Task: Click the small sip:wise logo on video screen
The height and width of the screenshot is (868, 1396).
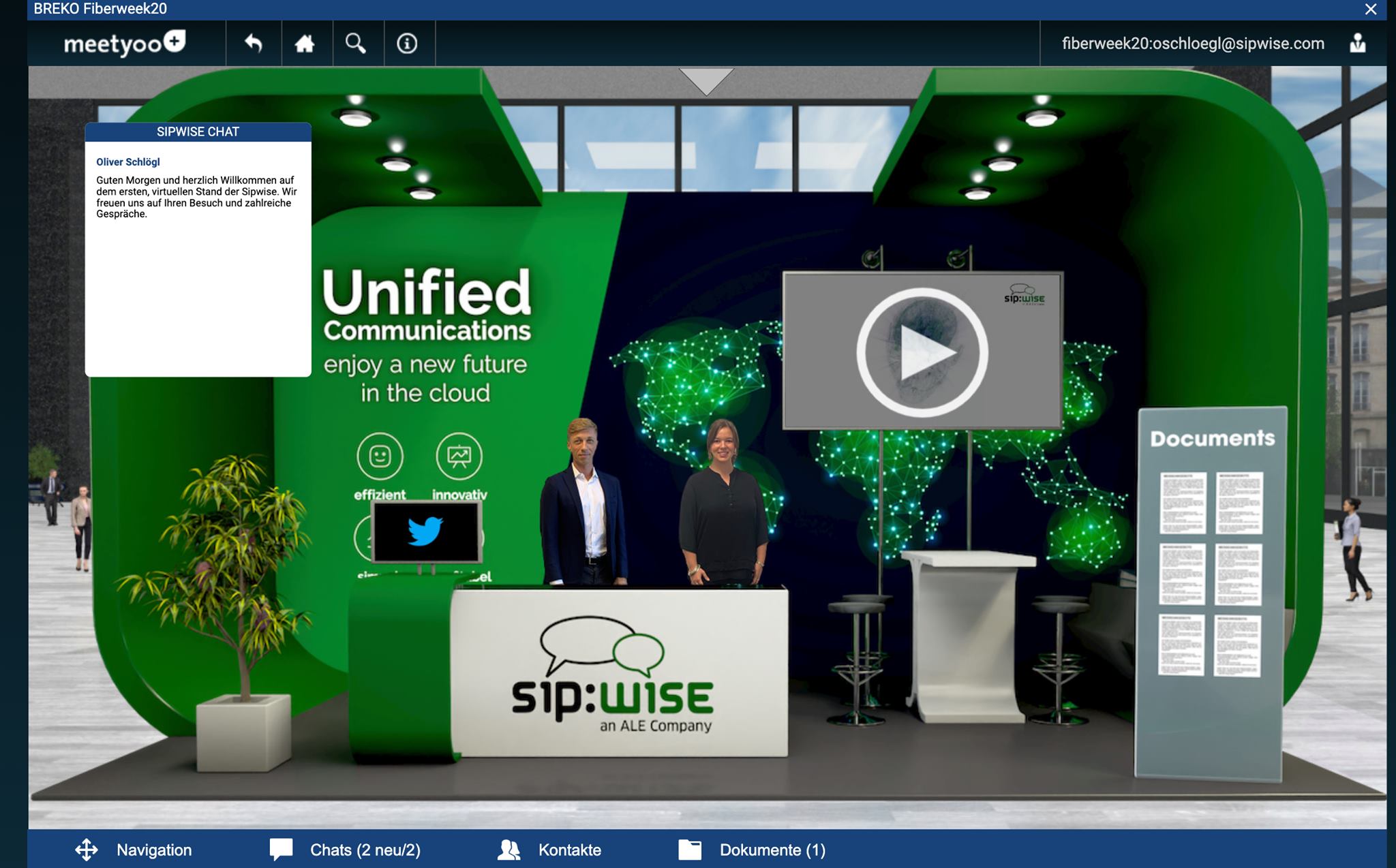Action: point(1024,294)
